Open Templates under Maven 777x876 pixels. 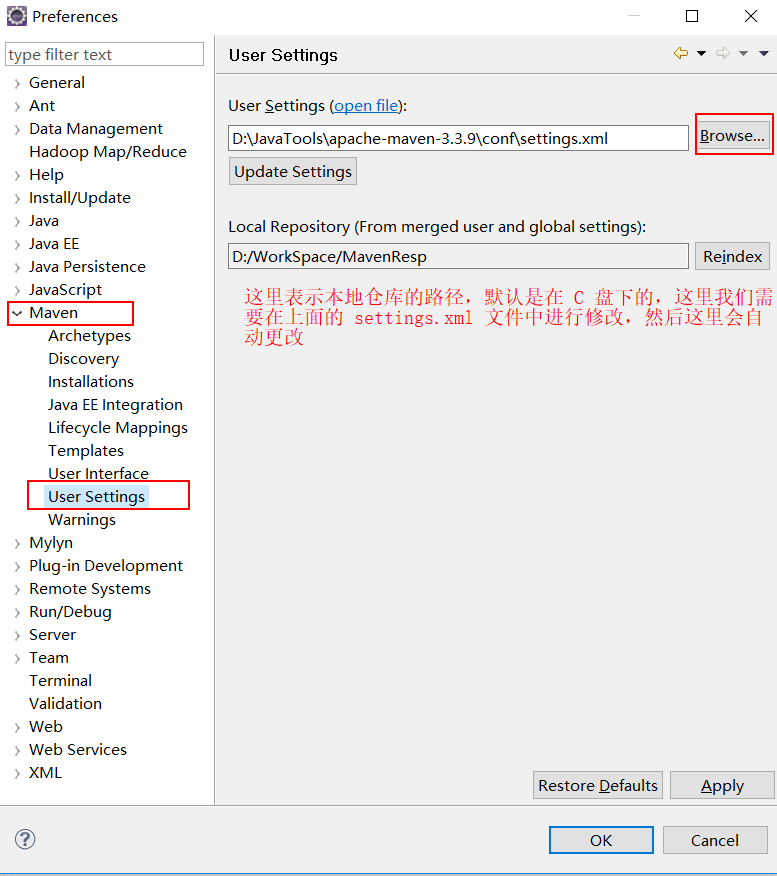pyautogui.click(x=86, y=450)
